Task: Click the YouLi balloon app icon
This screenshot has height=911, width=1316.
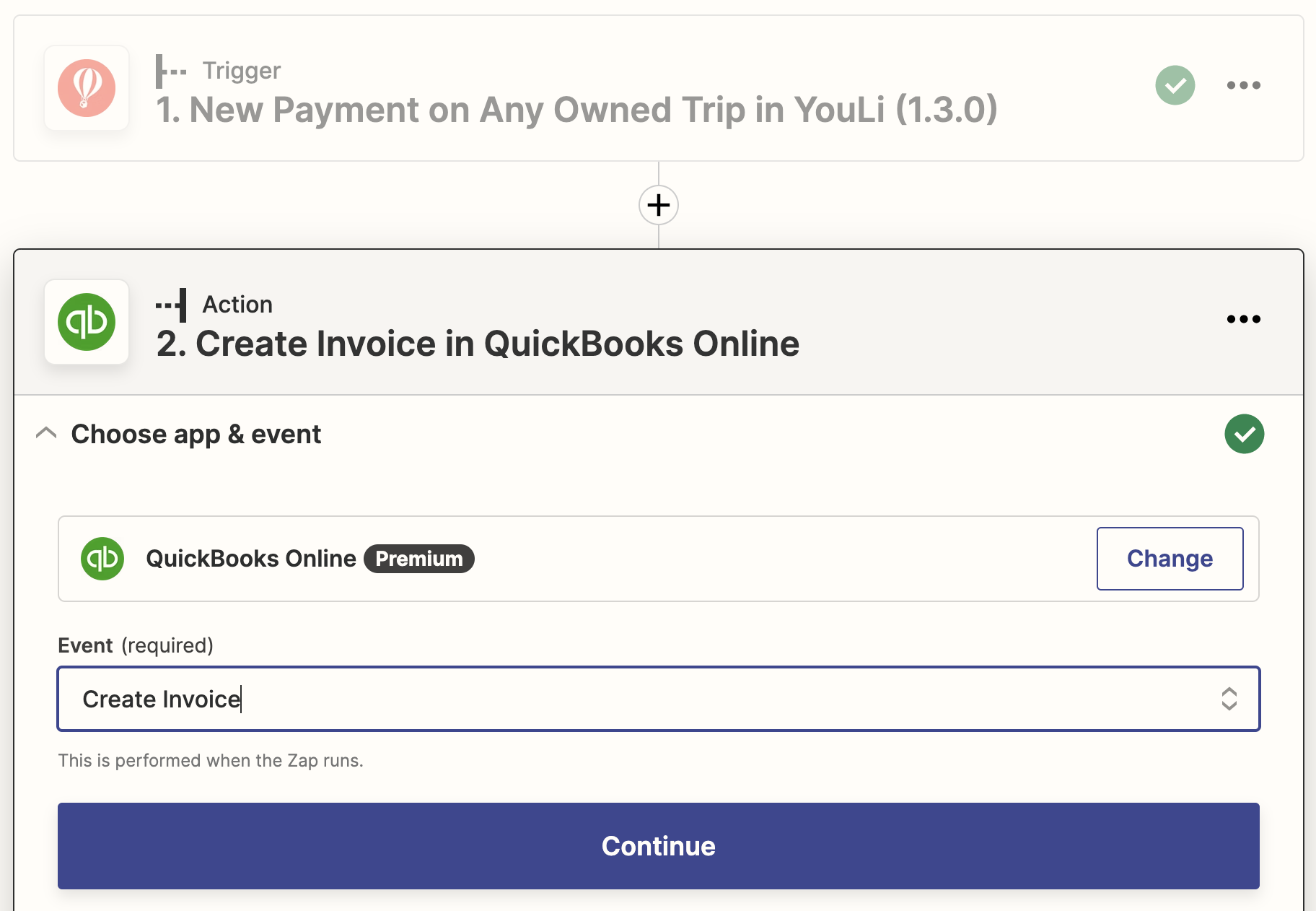Action: pos(87,88)
